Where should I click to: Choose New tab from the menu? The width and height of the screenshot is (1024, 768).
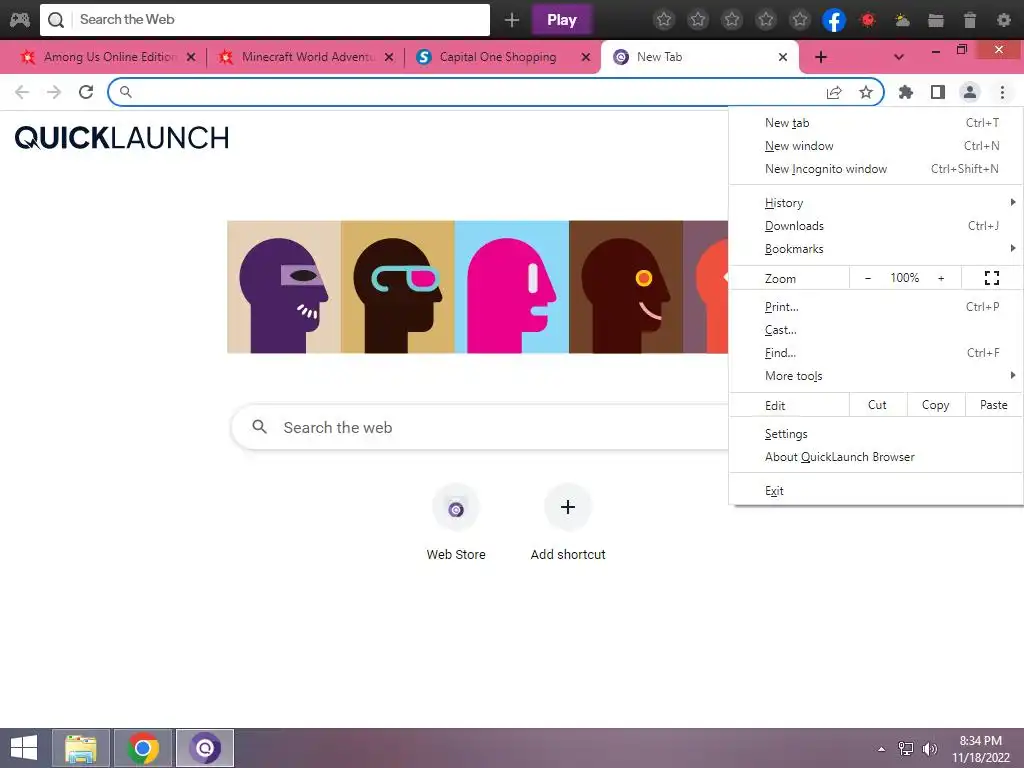(876, 123)
